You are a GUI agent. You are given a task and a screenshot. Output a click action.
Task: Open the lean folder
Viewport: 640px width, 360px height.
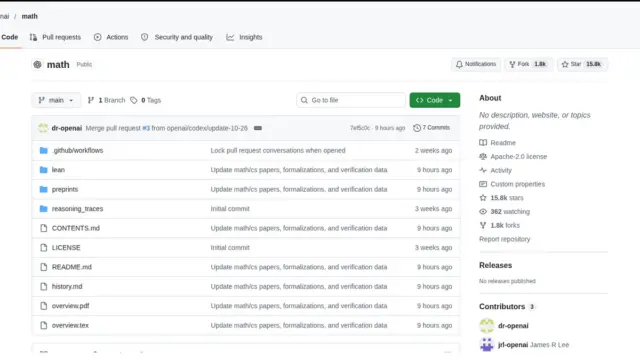58,170
